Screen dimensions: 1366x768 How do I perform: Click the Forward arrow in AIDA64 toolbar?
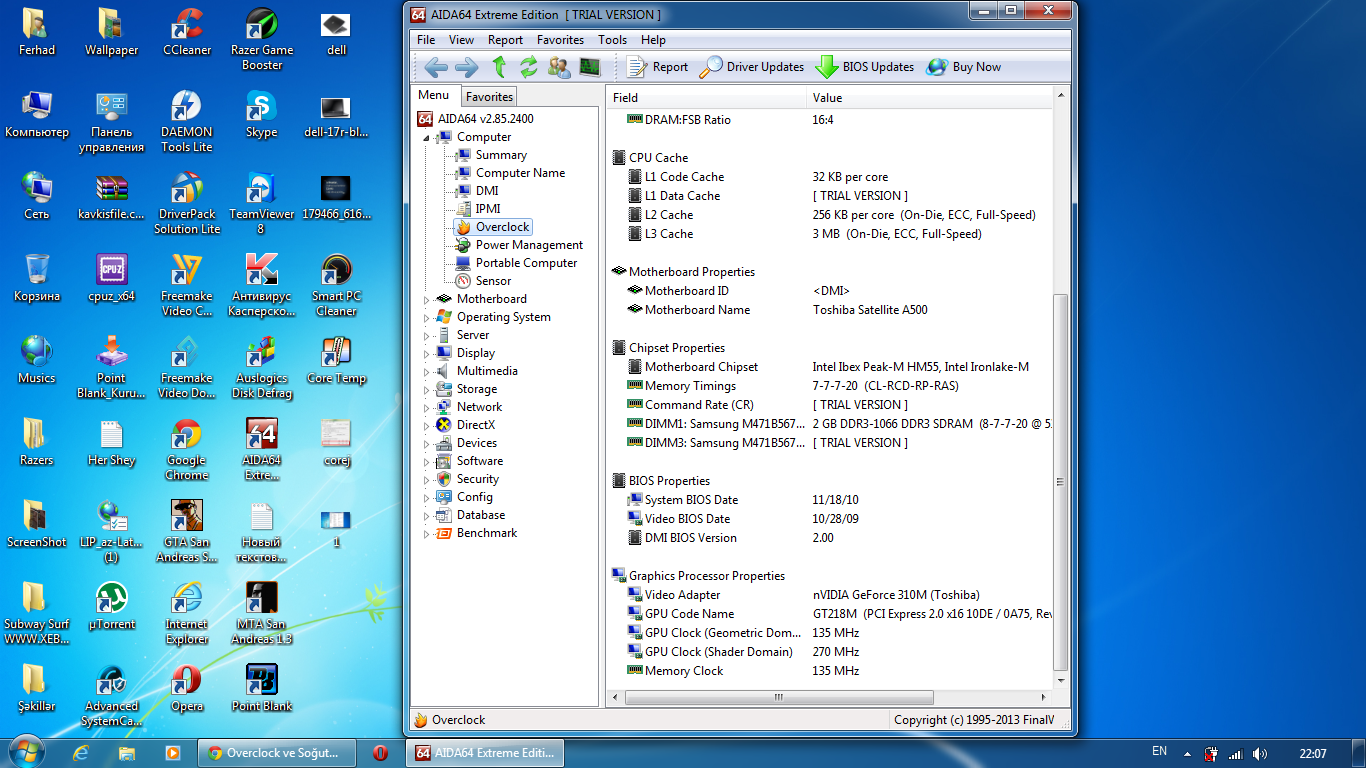(x=467, y=67)
